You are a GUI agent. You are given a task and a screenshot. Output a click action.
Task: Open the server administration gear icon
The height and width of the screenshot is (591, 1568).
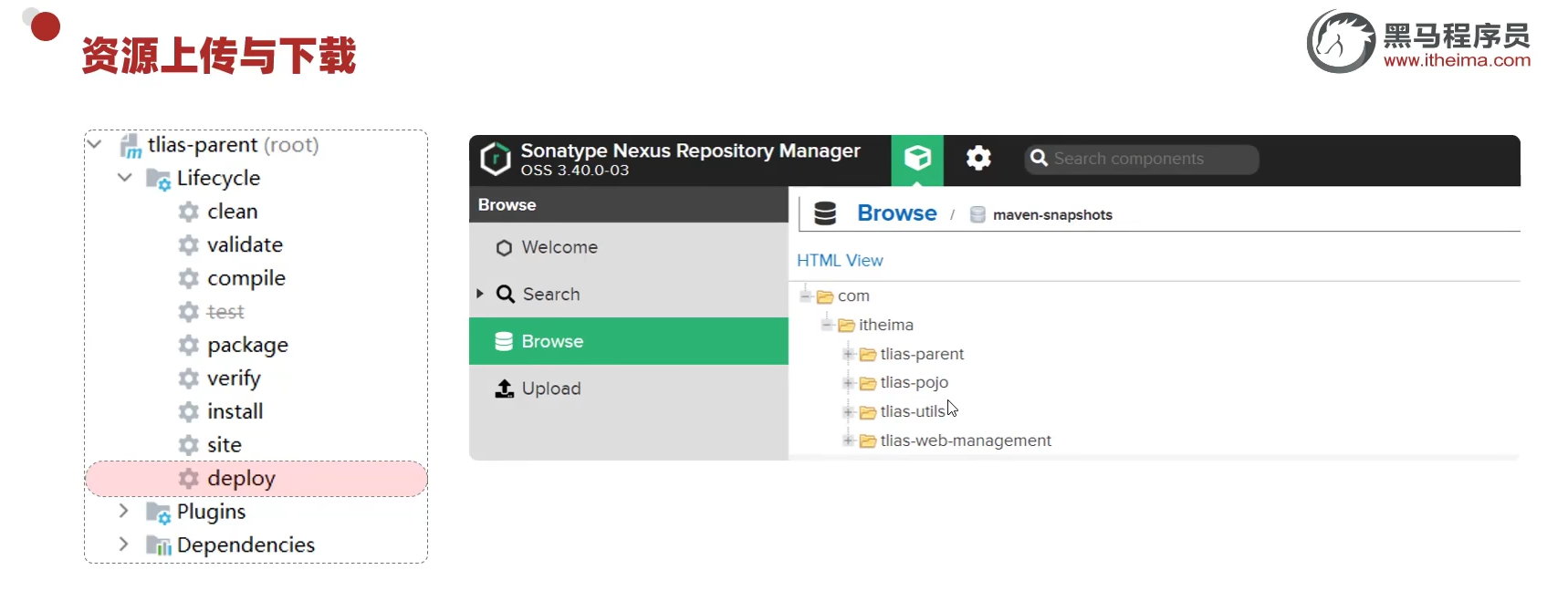coord(978,159)
